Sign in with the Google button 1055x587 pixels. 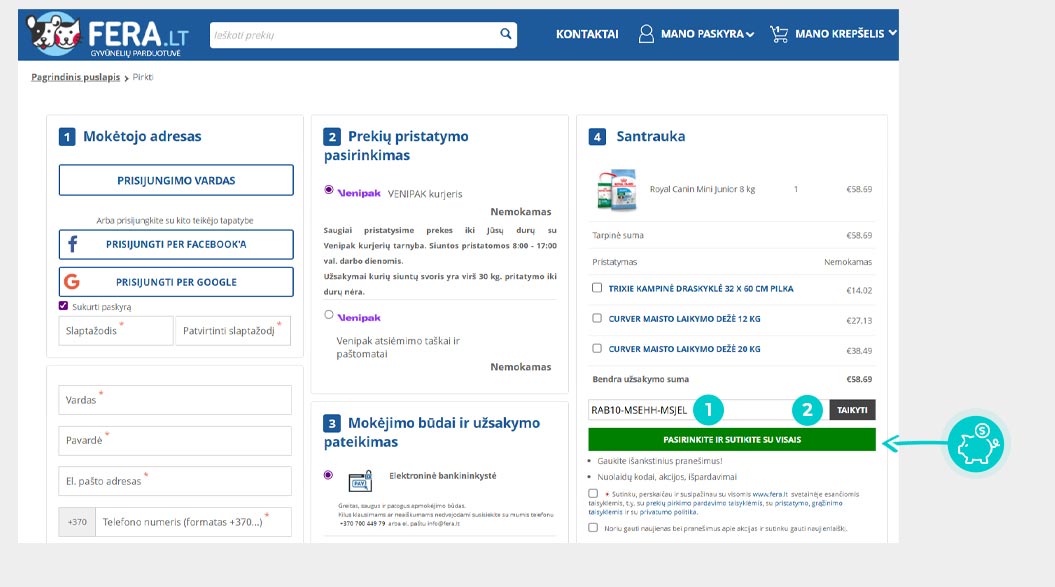[176, 282]
